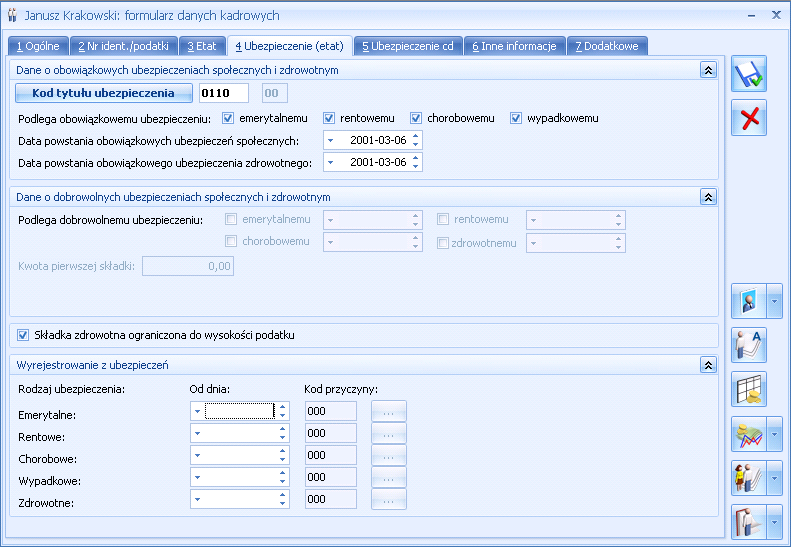Viewport: 791px width, 547px height.
Task: Switch to 2 Nr ident./podatki tab
Action: (124, 46)
